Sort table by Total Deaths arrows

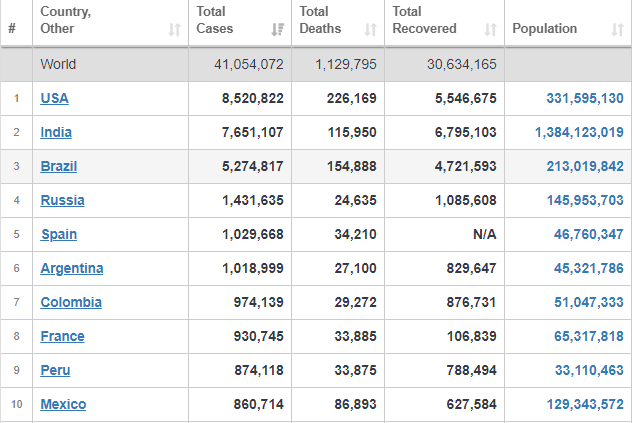[370, 29]
